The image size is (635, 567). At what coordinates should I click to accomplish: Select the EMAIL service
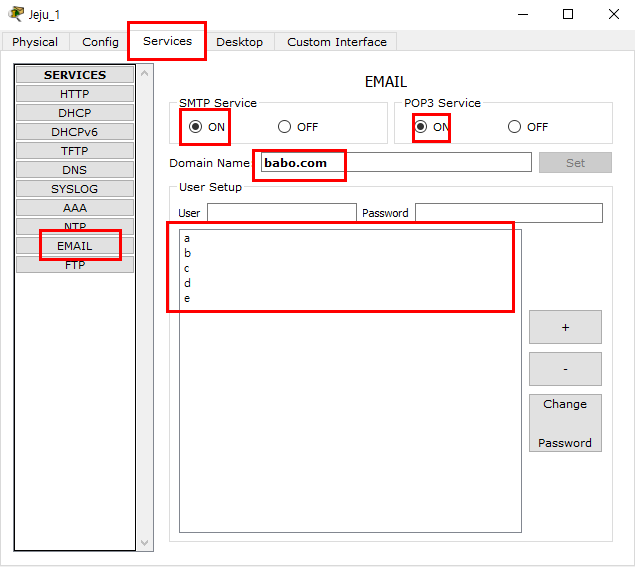click(75, 246)
